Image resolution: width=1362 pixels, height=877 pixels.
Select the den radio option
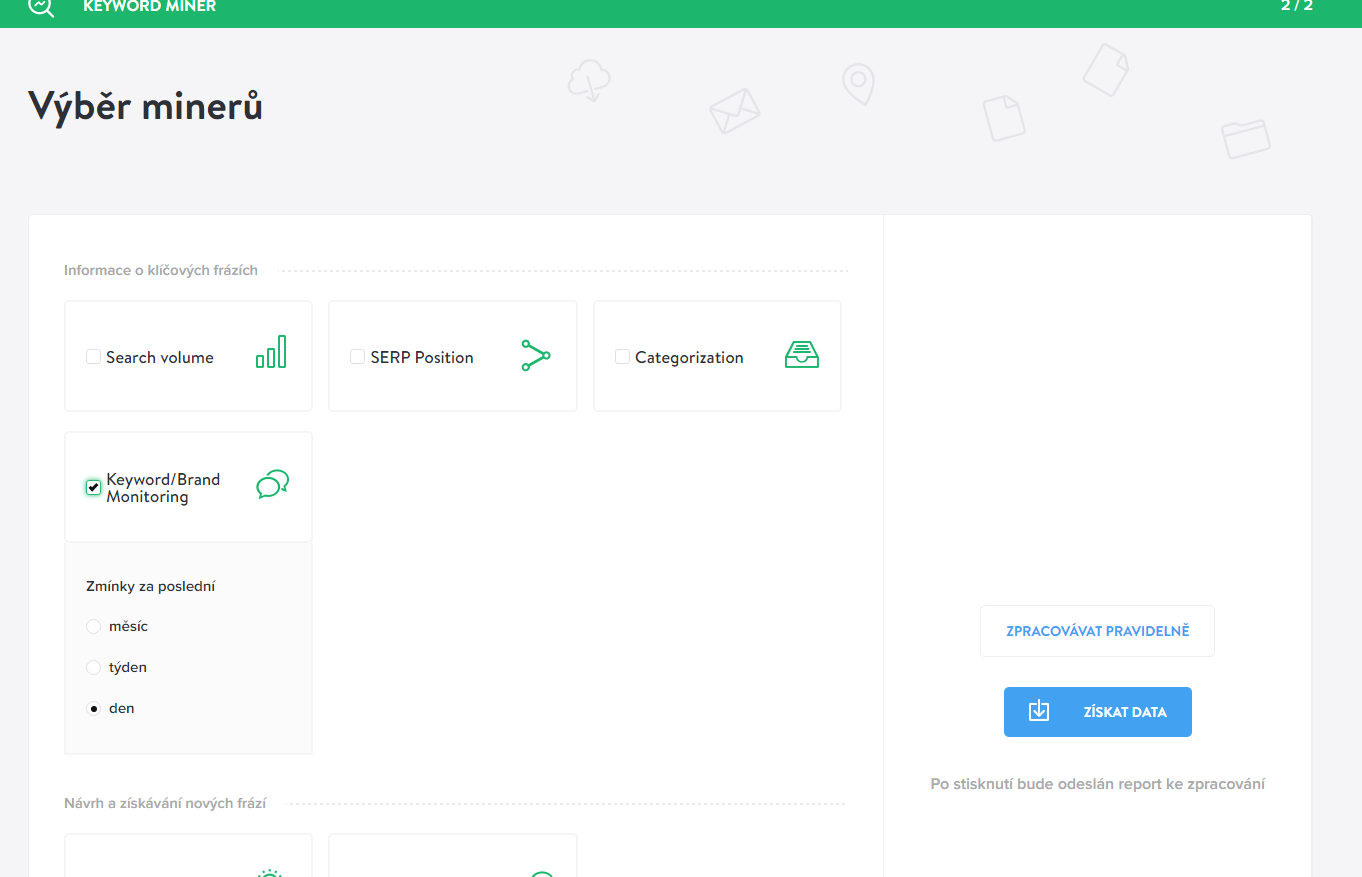tap(93, 708)
